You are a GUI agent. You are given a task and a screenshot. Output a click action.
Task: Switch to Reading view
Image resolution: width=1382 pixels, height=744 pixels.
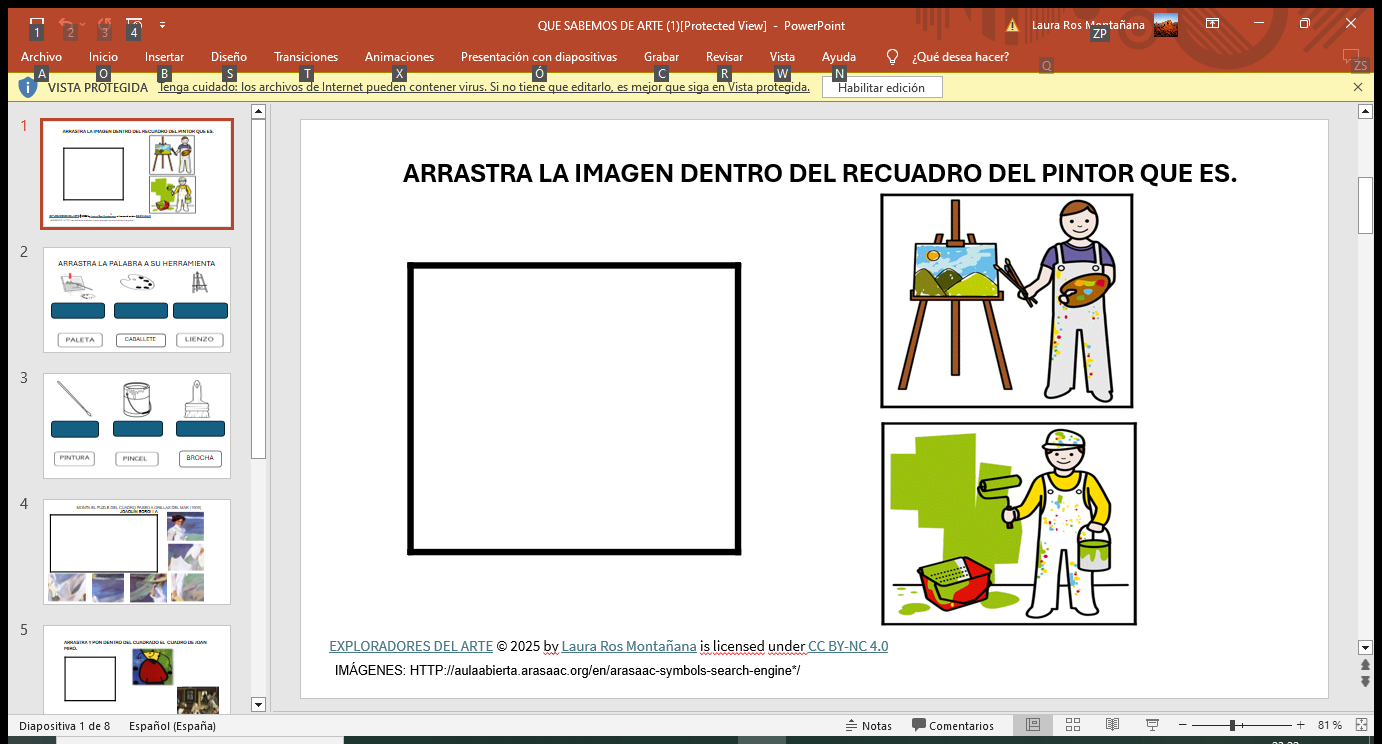tap(1112, 725)
